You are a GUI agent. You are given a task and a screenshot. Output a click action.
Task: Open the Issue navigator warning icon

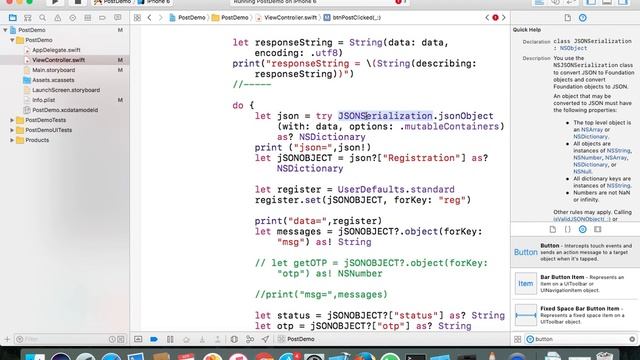[x=58, y=18]
